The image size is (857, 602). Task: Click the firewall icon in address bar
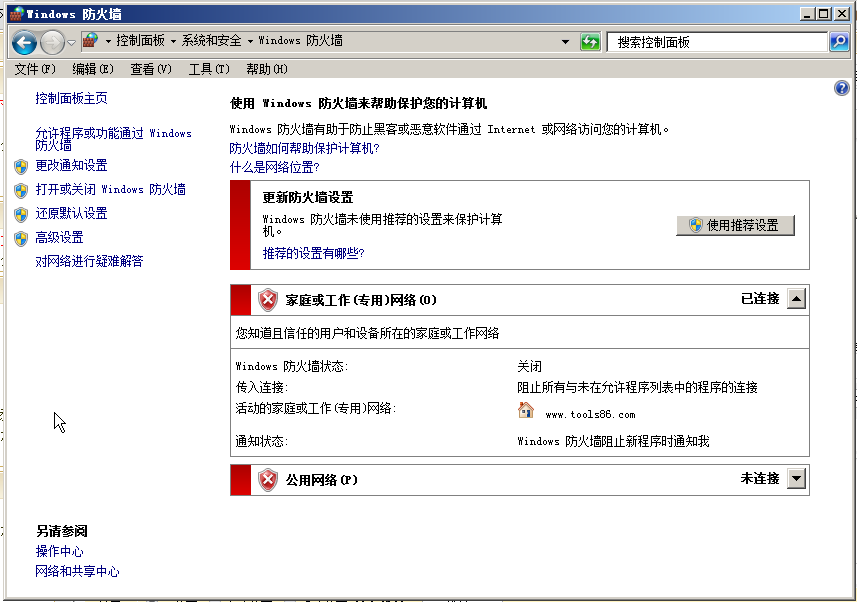point(90,40)
